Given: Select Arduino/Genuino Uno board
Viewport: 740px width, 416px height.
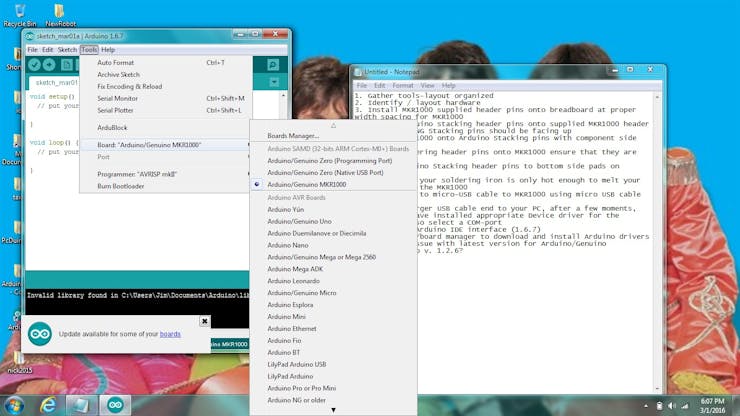Looking at the screenshot, I should pos(333,221).
